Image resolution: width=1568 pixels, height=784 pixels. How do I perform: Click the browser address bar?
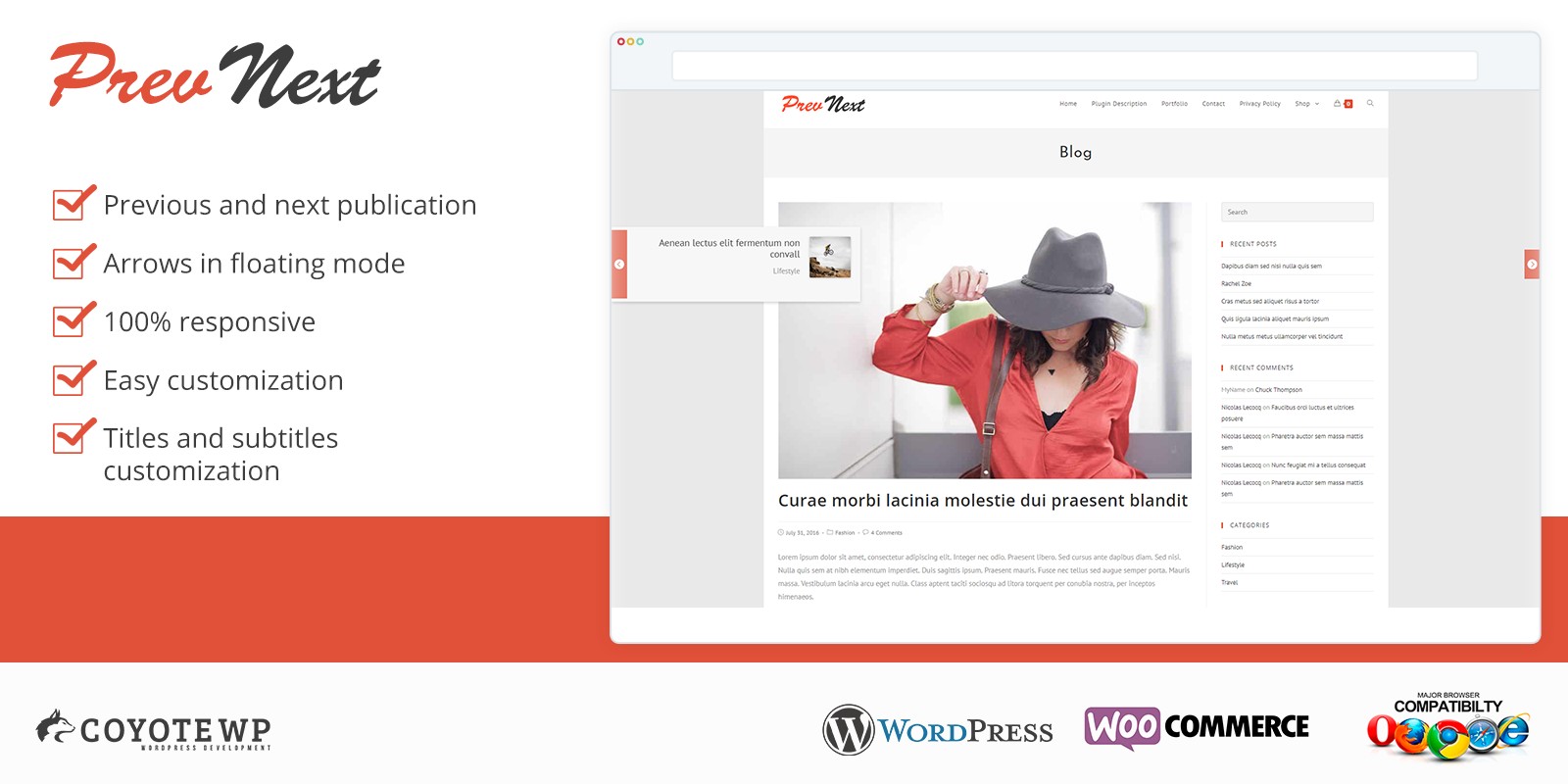1074,66
